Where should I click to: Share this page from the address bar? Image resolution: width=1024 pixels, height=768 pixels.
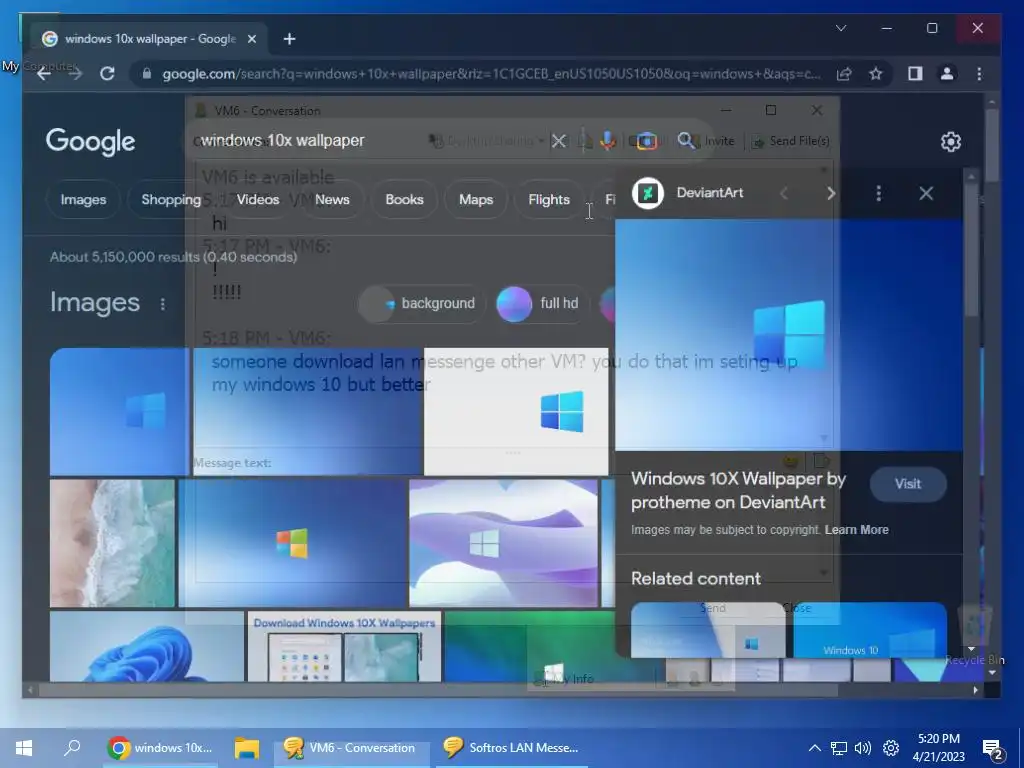(x=844, y=74)
